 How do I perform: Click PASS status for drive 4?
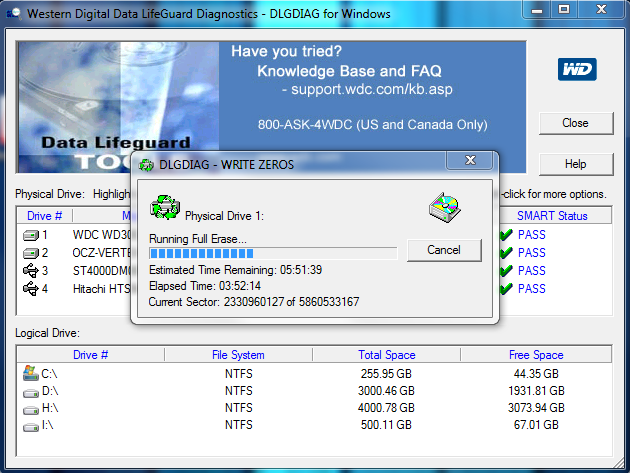(x=532, y=289)
